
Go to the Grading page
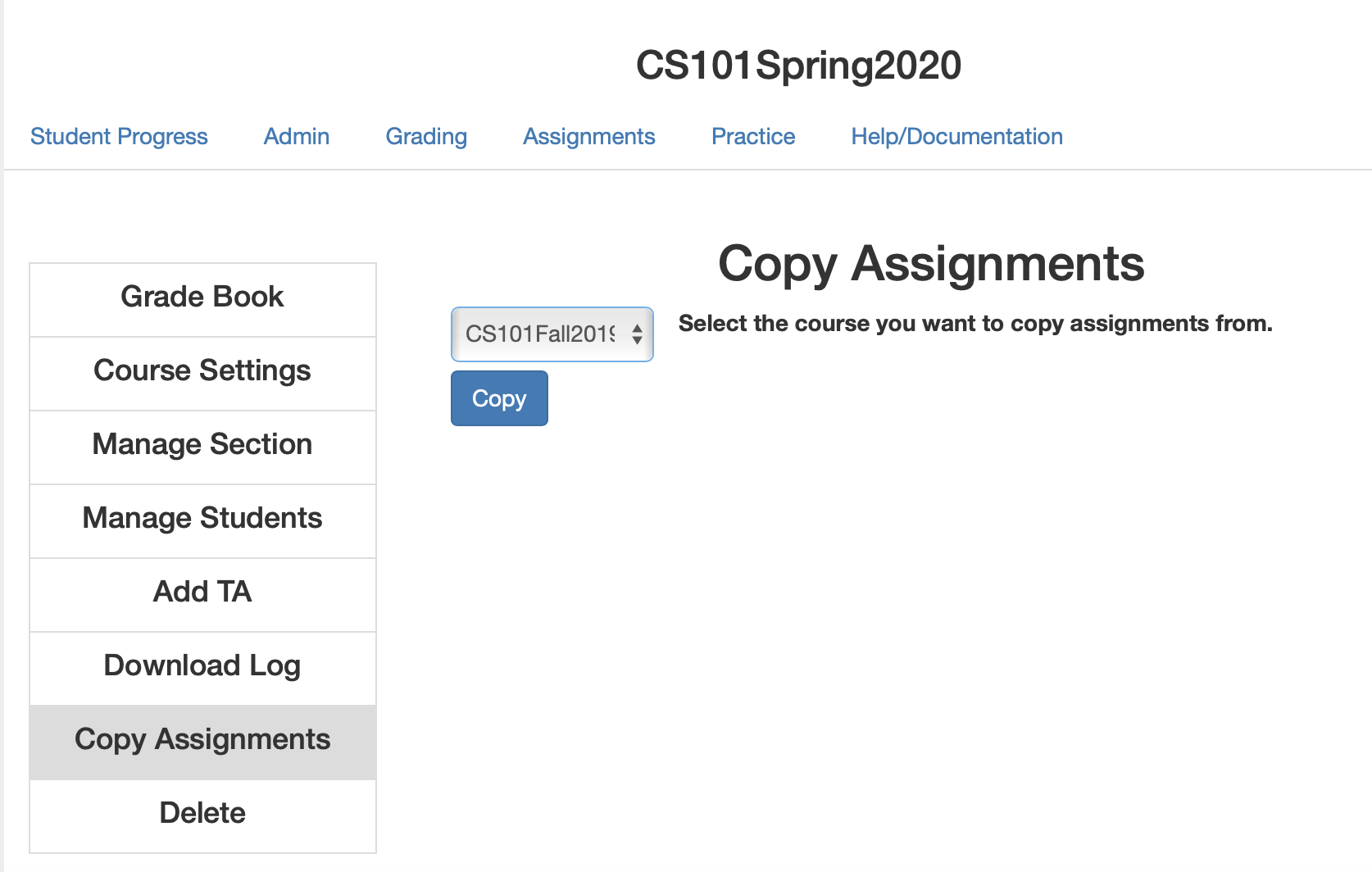coord(426,136)
